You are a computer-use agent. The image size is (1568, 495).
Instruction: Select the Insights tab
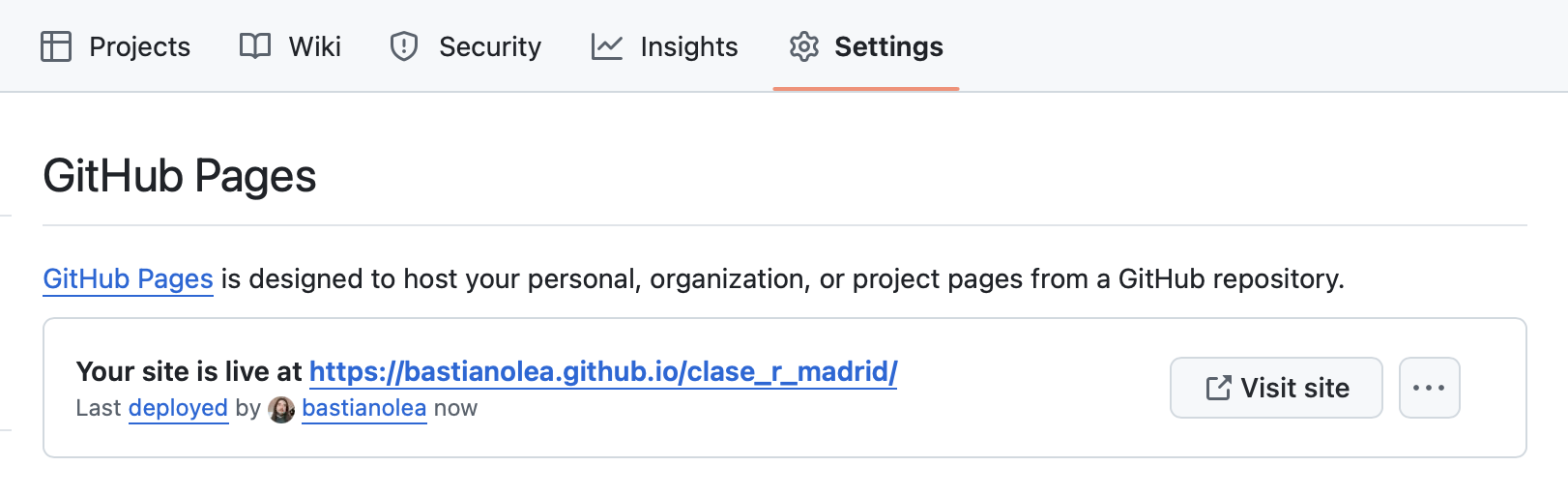[x=665, y=46]
